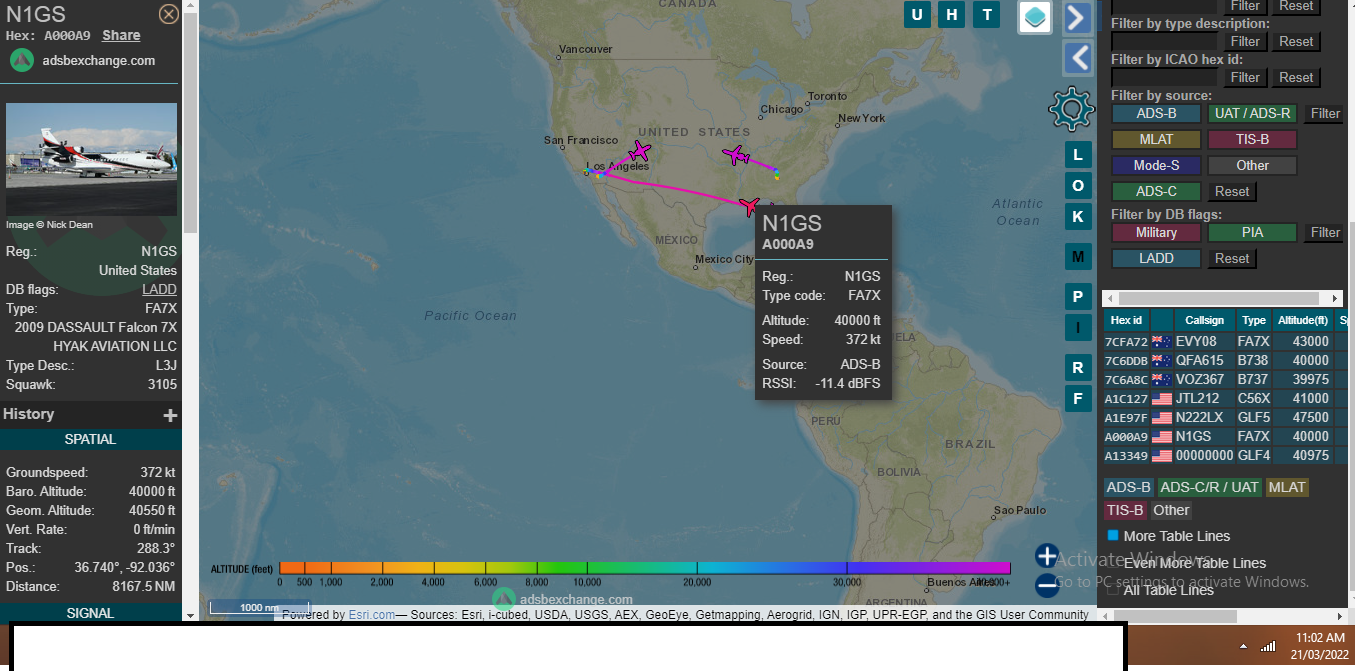Sort table by Altitude(ft) column
The height and width of the screenshot is (671, 1355).
tap(1303, 320)
